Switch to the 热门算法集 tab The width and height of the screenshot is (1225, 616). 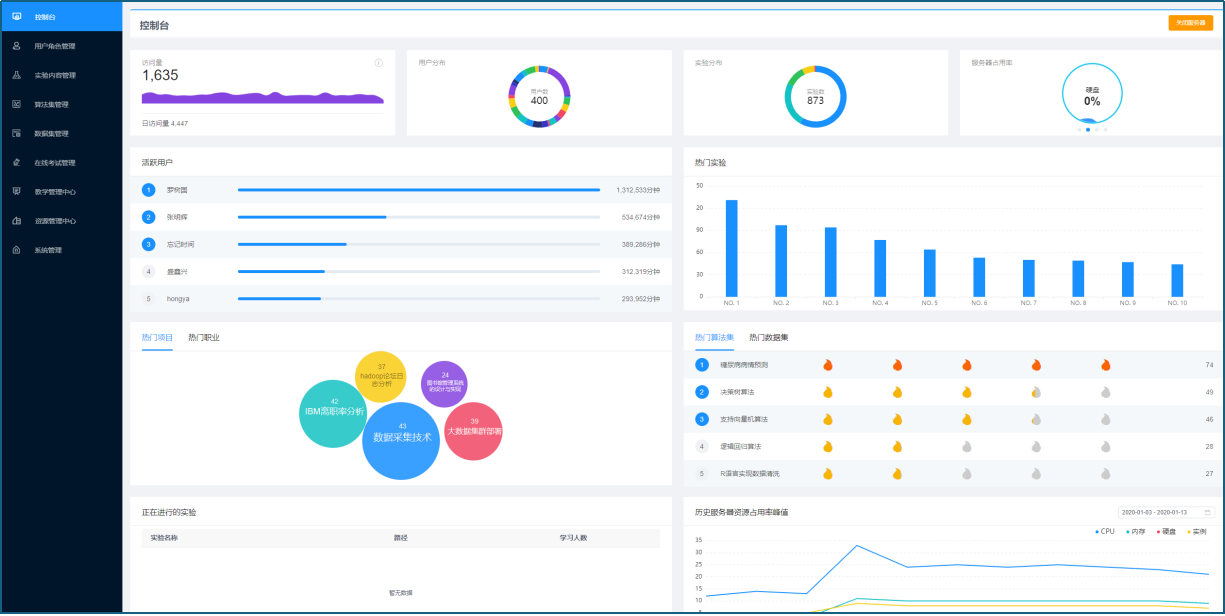[714, 337]
